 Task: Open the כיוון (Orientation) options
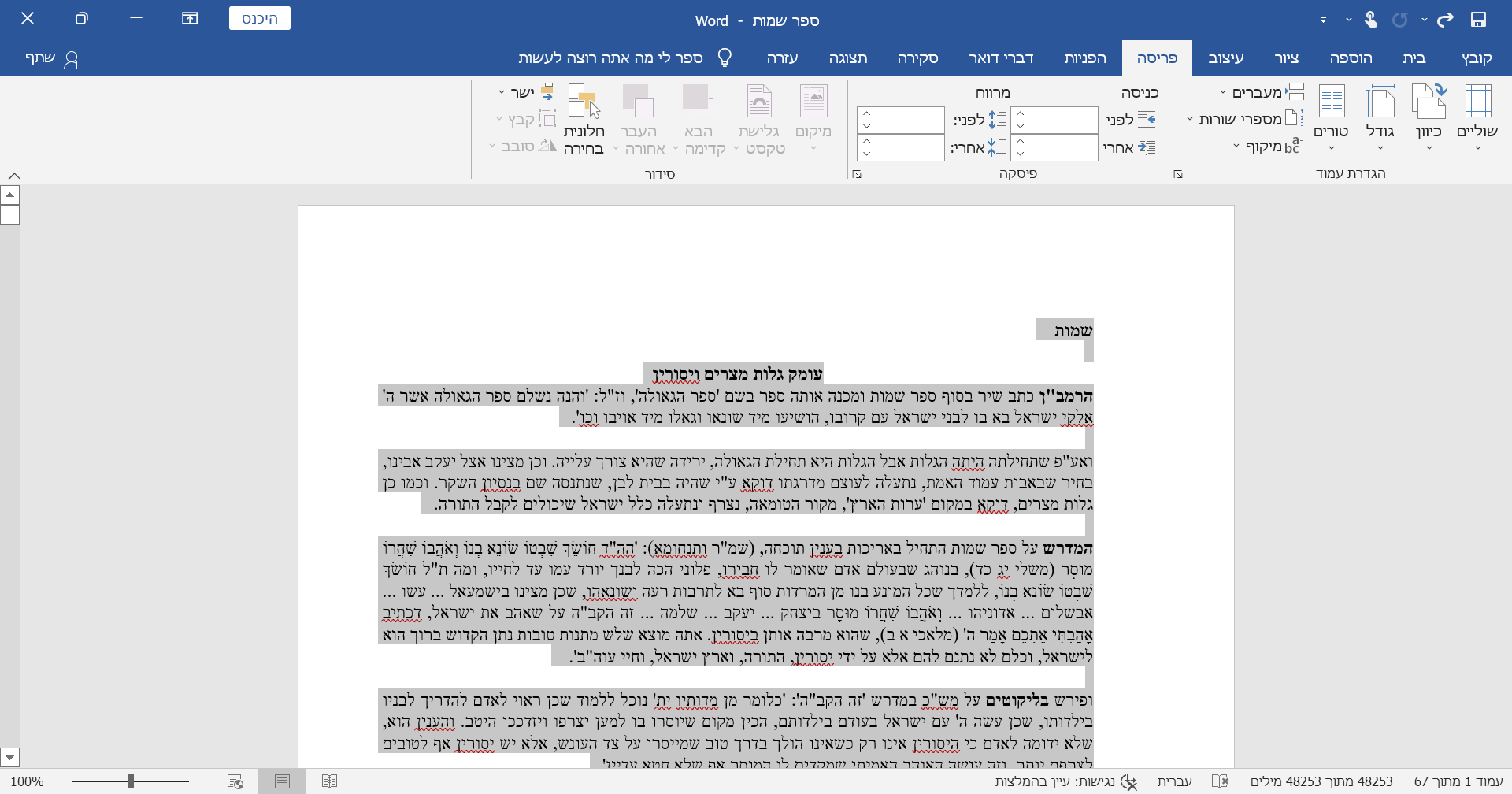tap(1429, 118)
